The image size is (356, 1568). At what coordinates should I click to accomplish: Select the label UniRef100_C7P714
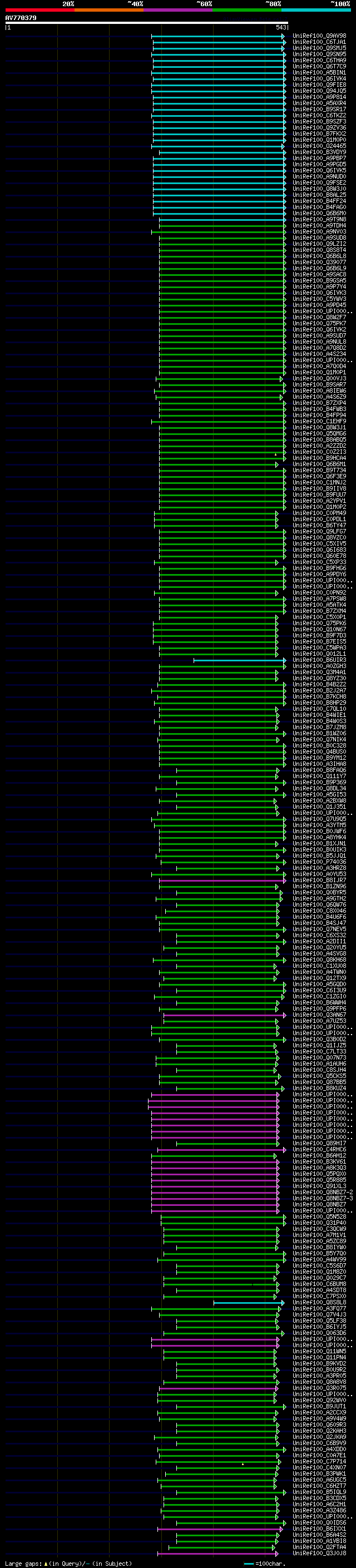pos(319,1461)
